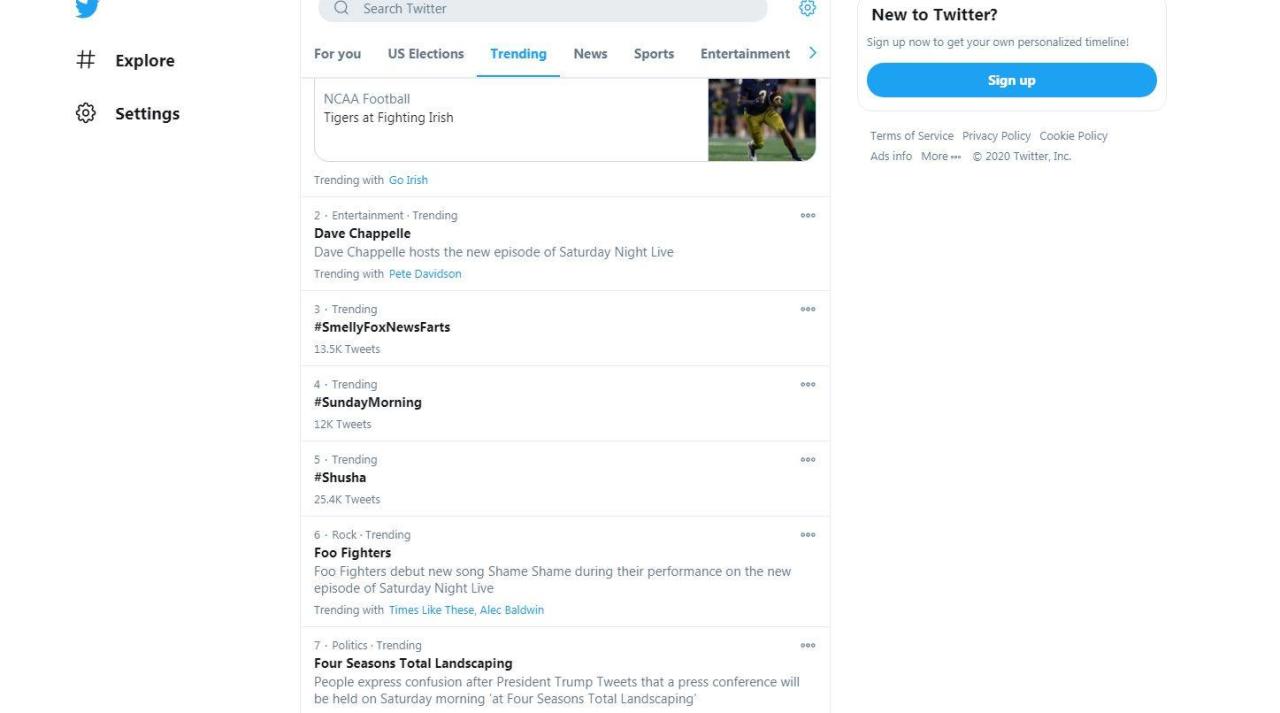The width and height of the screenshot is (1280, 713).
Task: Switch to the US Elections tab
Action: pos(426,54)
